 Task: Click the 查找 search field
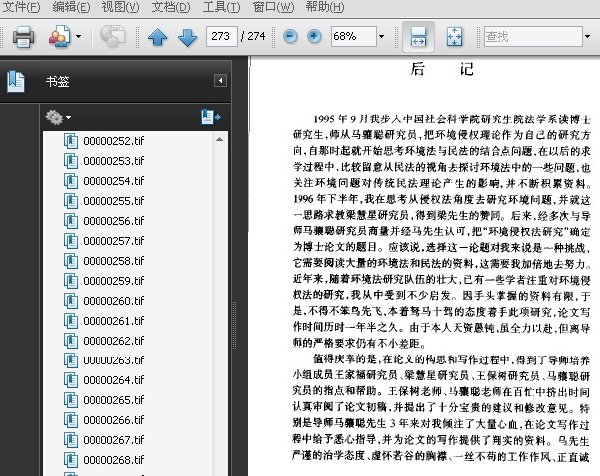[533, 36]
